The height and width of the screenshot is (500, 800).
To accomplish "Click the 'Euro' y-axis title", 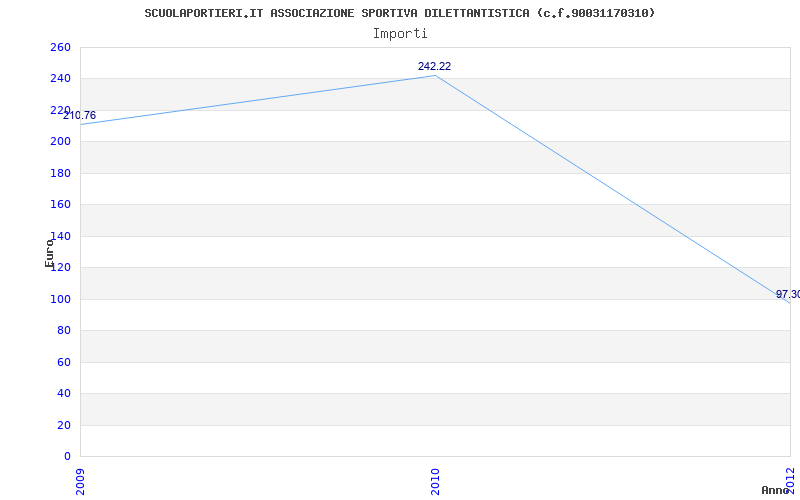I will click(x=49, y=253).
